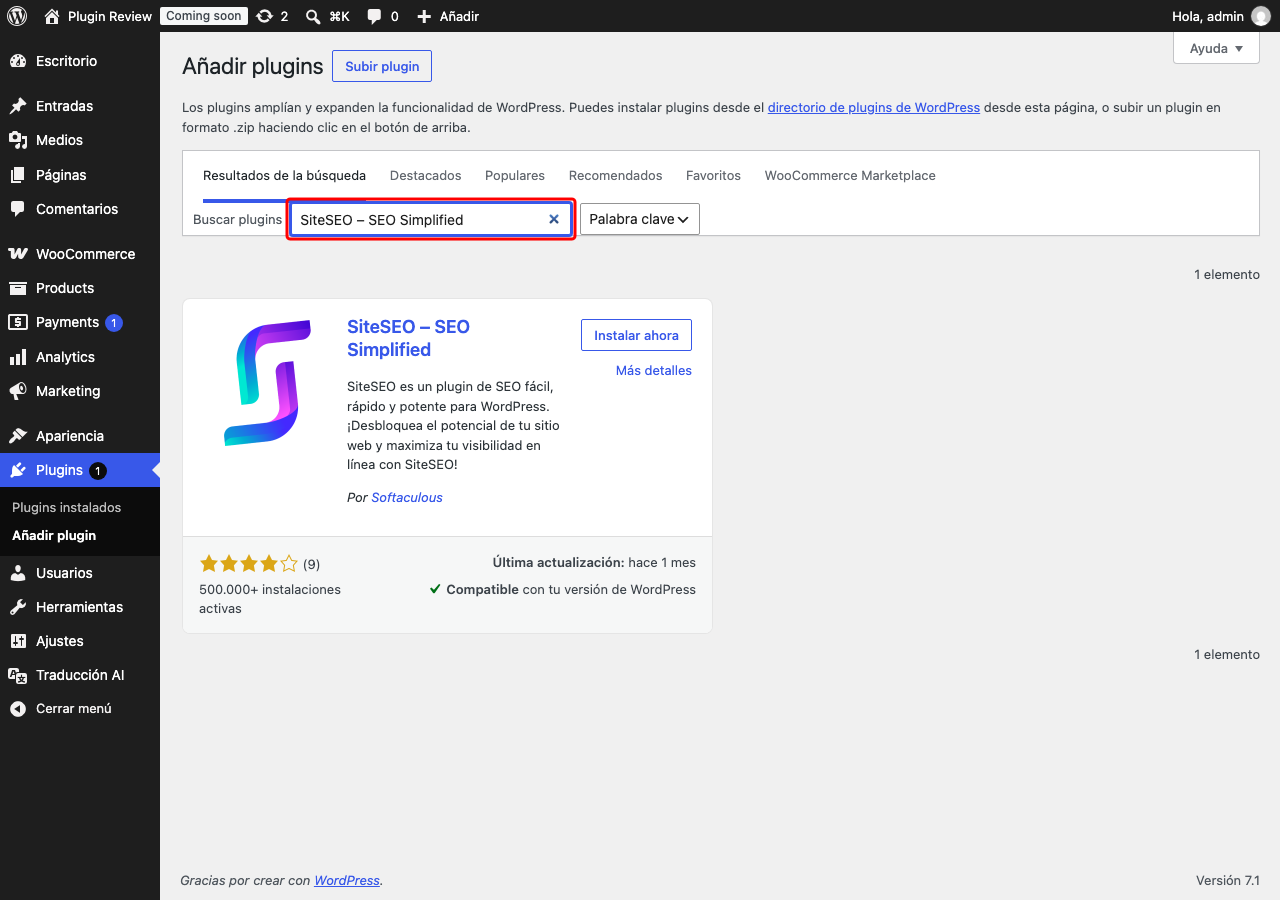Open Más detalles for SiteSEO

[x=654, y=371]
